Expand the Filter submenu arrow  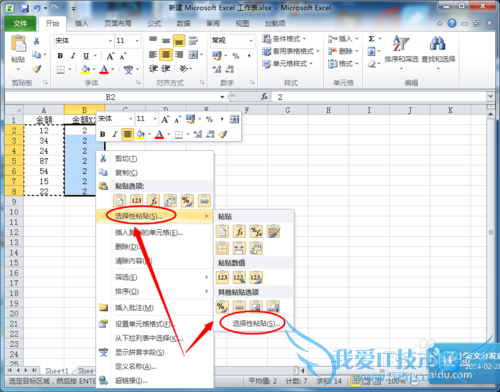point(207,277)
